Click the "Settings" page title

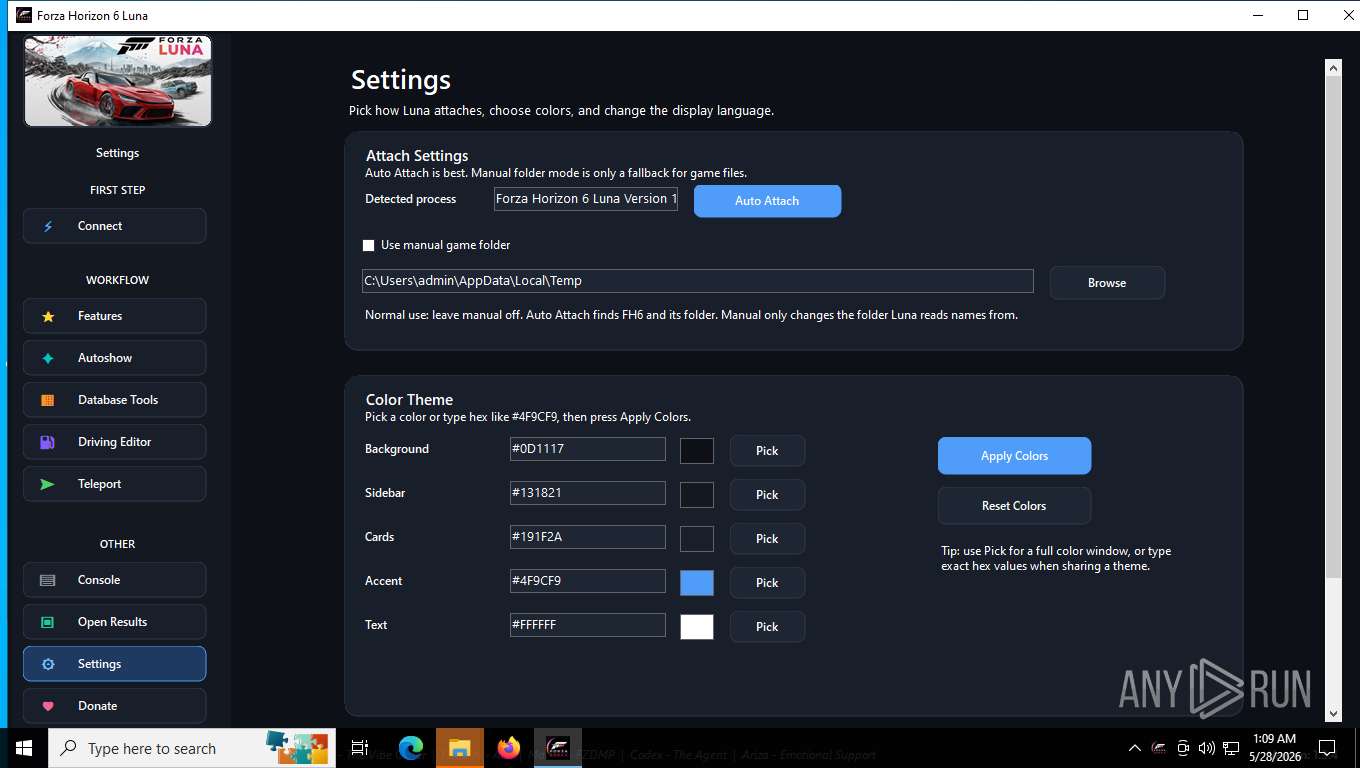coord(401,80)
